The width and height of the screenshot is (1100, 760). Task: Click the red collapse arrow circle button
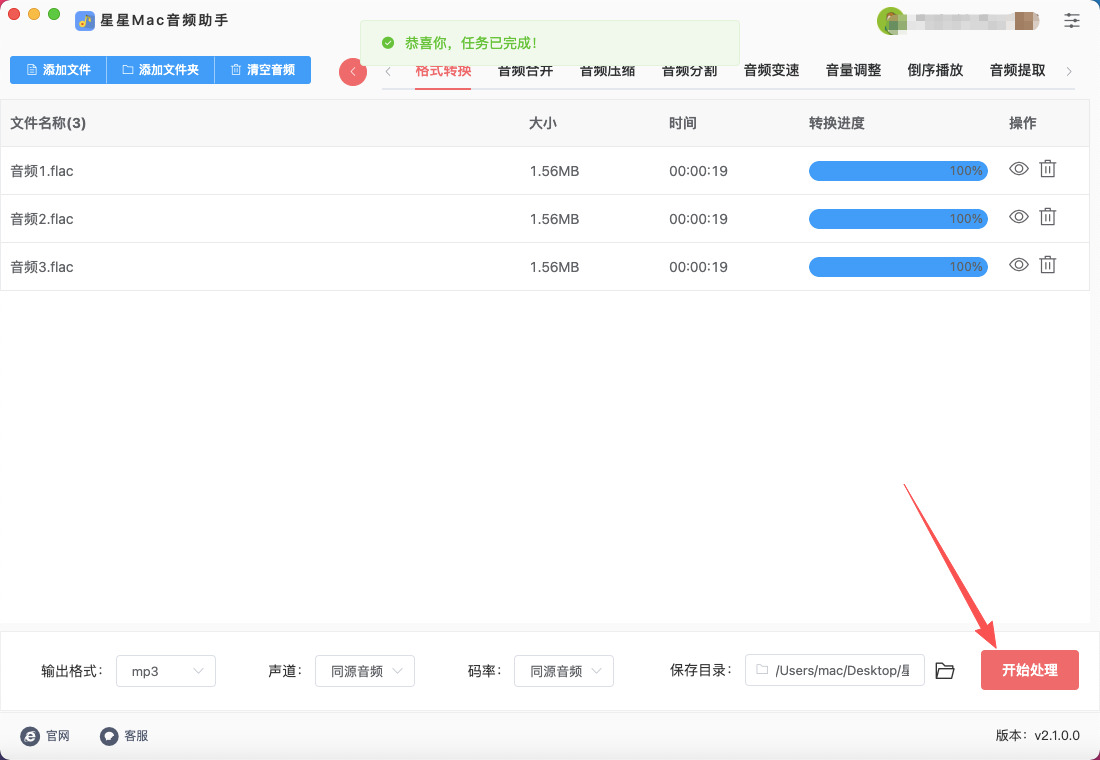click(353, 71)
